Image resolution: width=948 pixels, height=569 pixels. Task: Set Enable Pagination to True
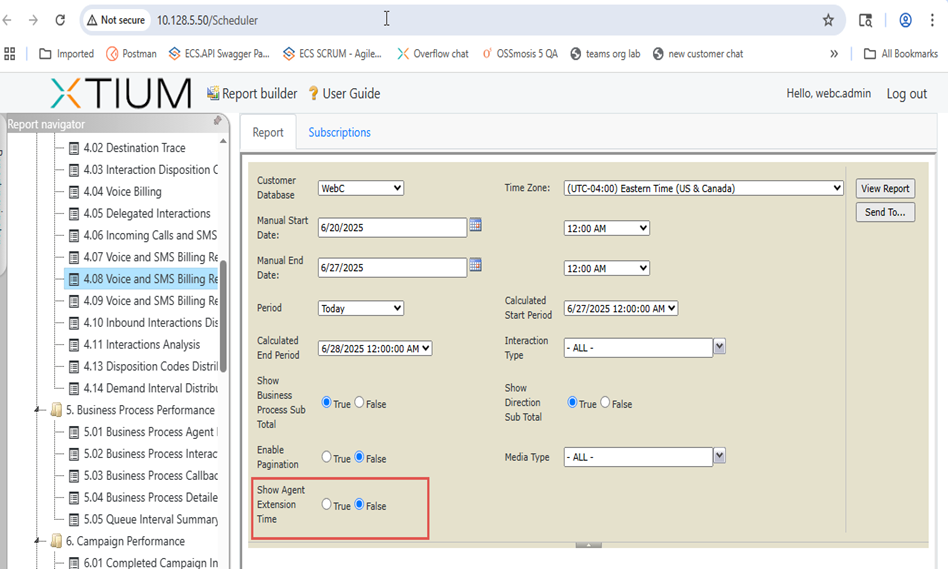(326, 457)
